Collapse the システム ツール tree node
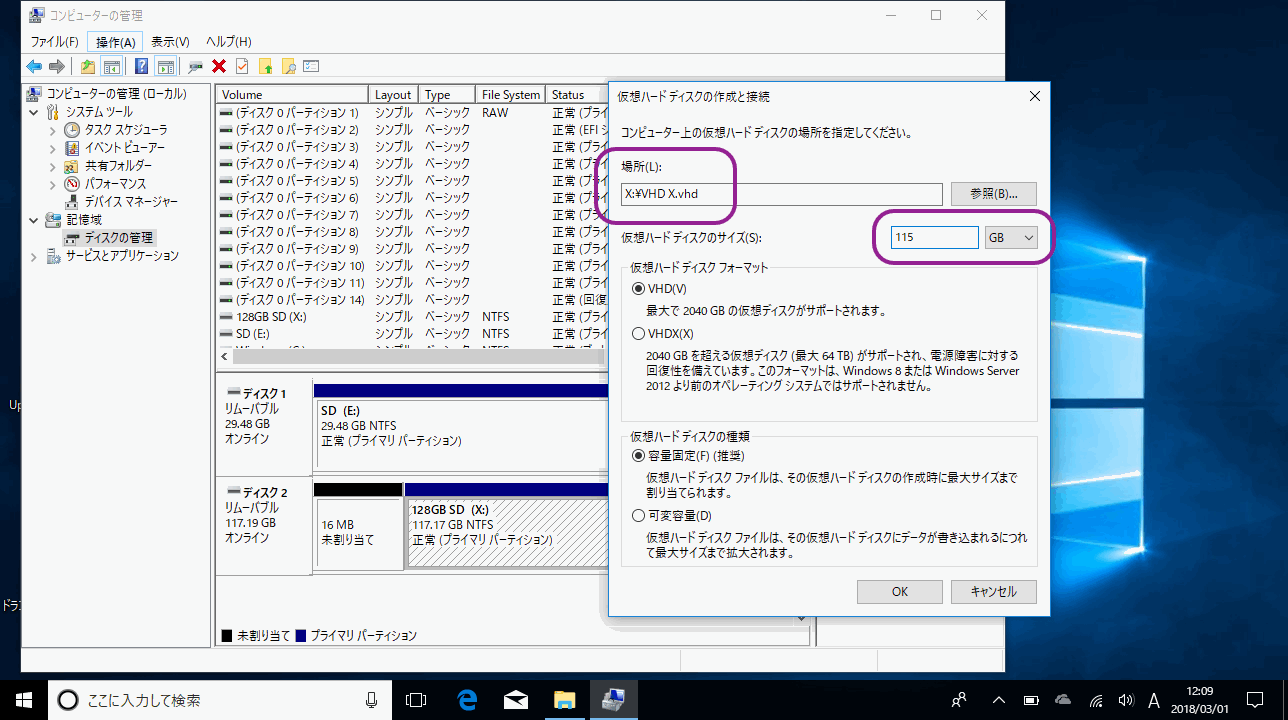Screen dimensions: 1288x720 pos(36,111)
